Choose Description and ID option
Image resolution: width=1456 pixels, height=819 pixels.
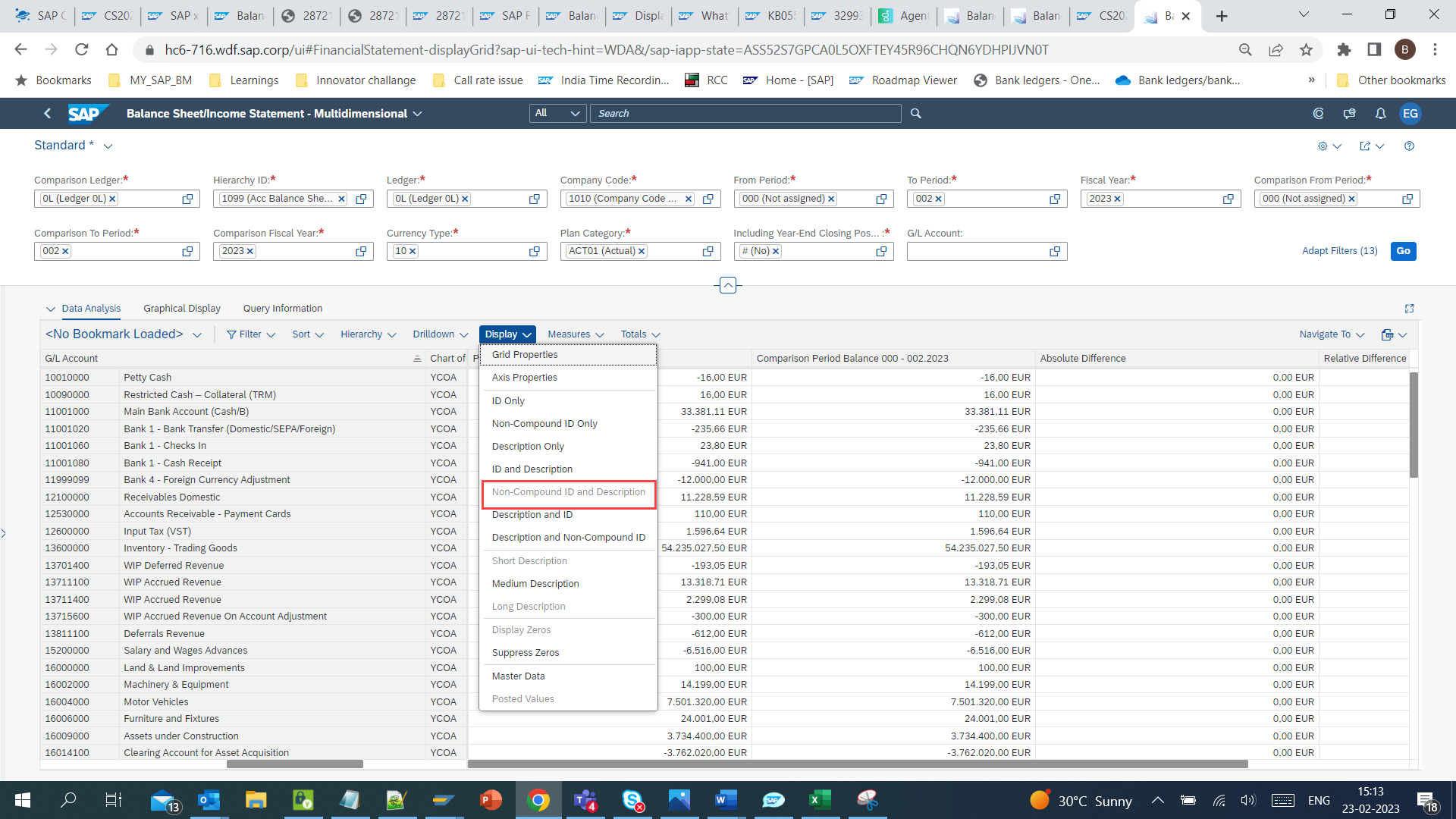point(568,515)
